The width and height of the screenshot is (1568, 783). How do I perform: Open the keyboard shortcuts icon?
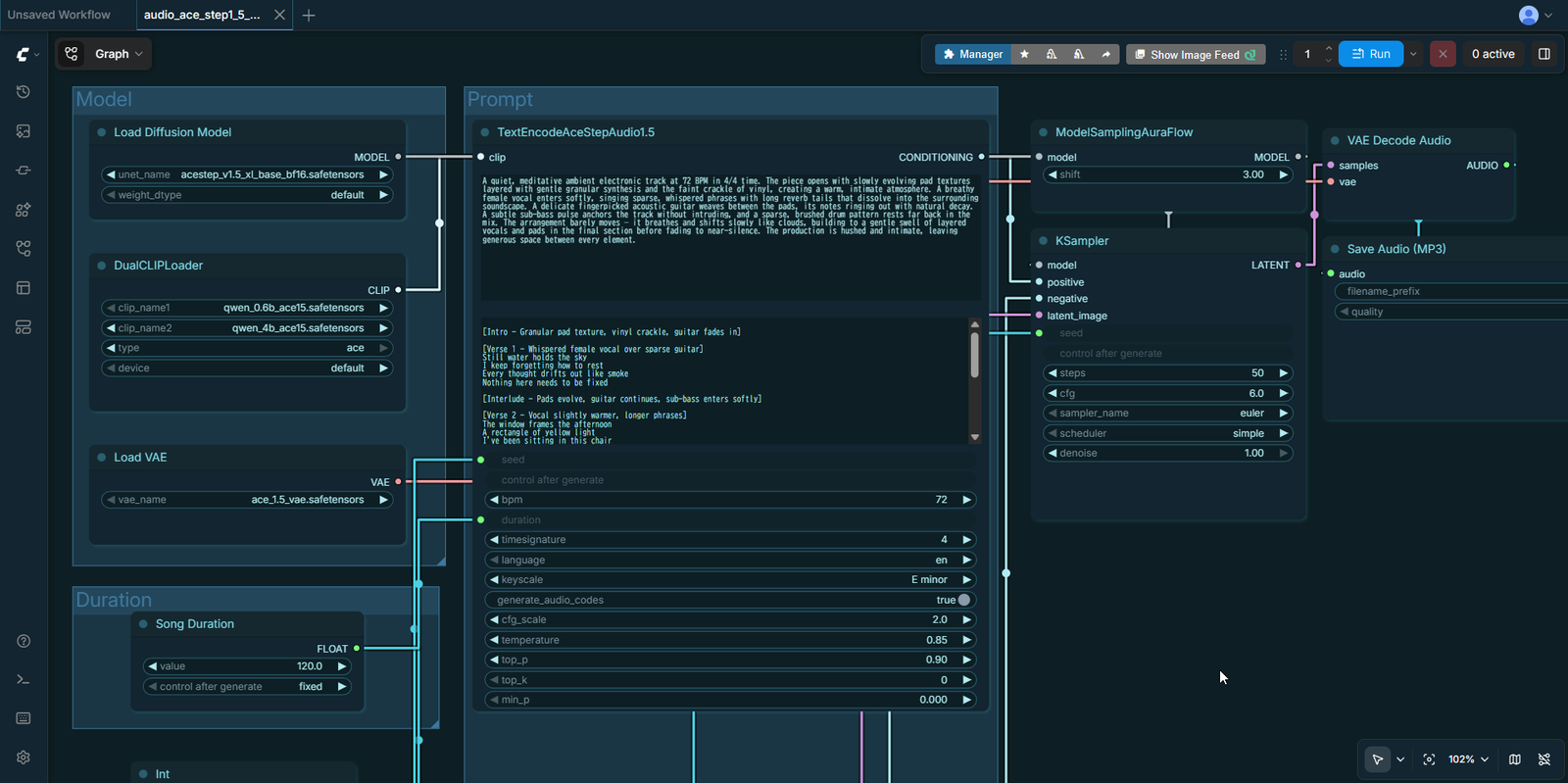[24, 718]
